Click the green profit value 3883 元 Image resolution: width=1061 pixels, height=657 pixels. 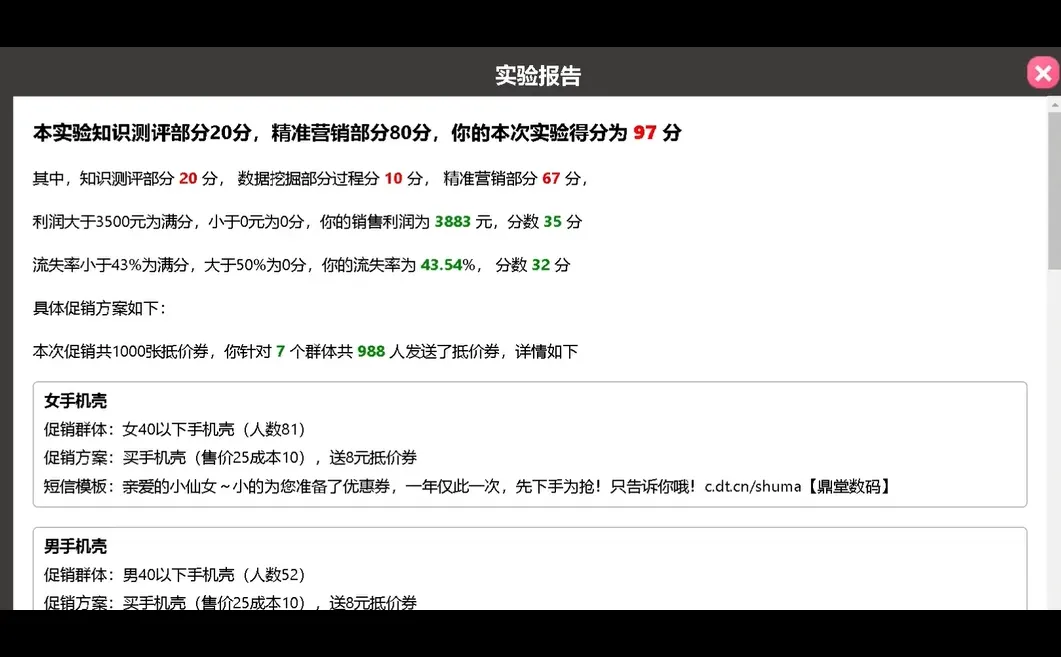pyautogui.click(x=451, y=222)
